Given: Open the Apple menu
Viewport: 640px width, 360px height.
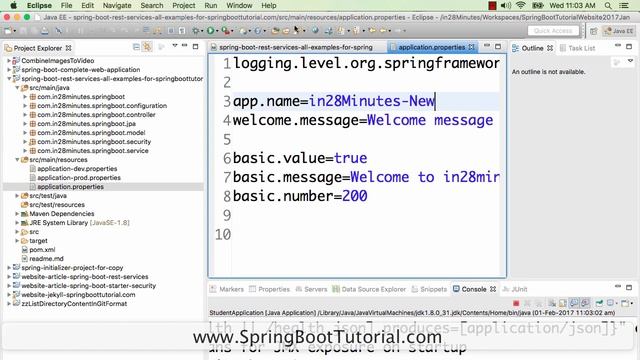Looking at the screenshot, I should pyautogui.click(x=13, y=6).
